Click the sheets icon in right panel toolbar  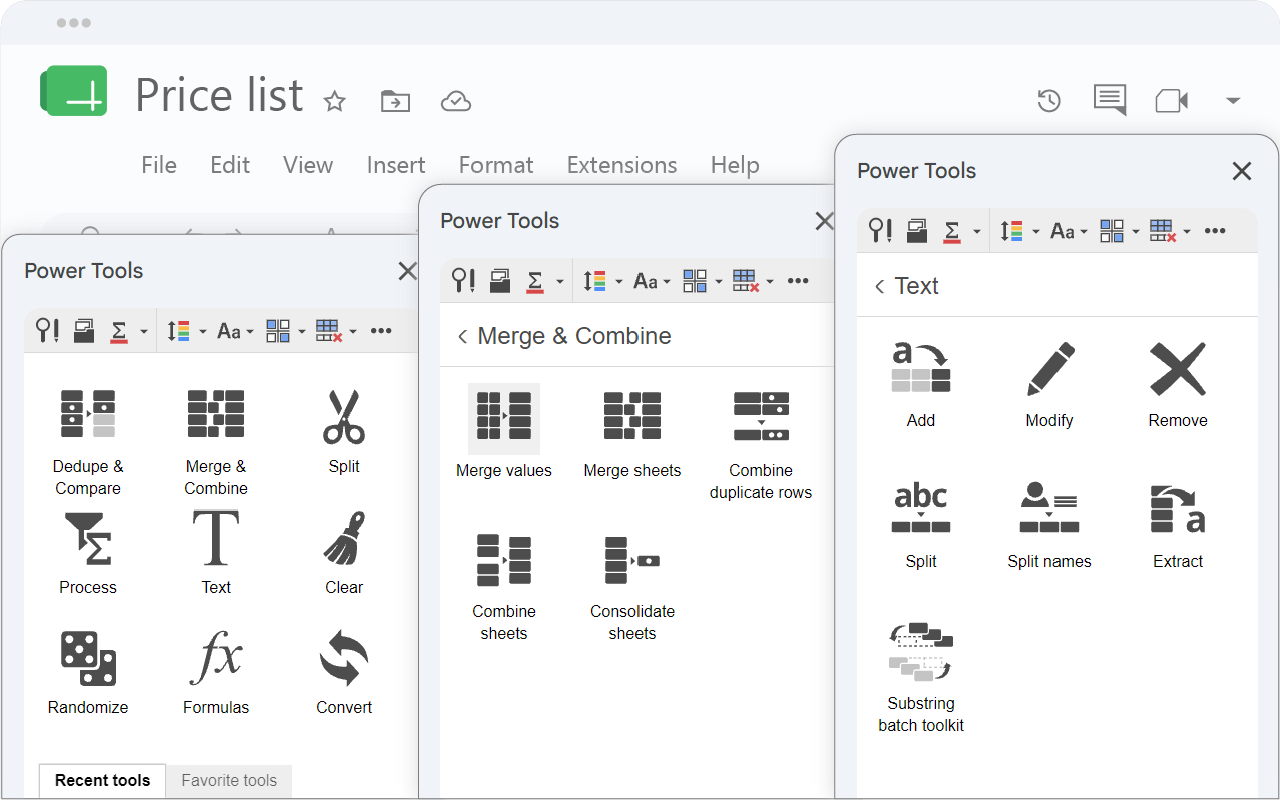pos(917,231)
